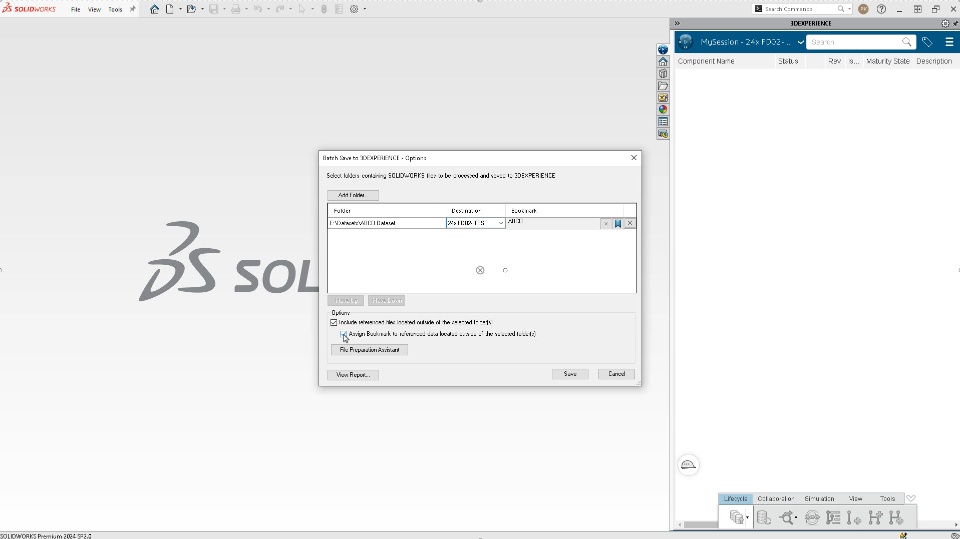Image resolution: width=960 pixels, height=539 pixels.
Task: Click the relations search lifecycle icon
Action: [x=787, y=518]
